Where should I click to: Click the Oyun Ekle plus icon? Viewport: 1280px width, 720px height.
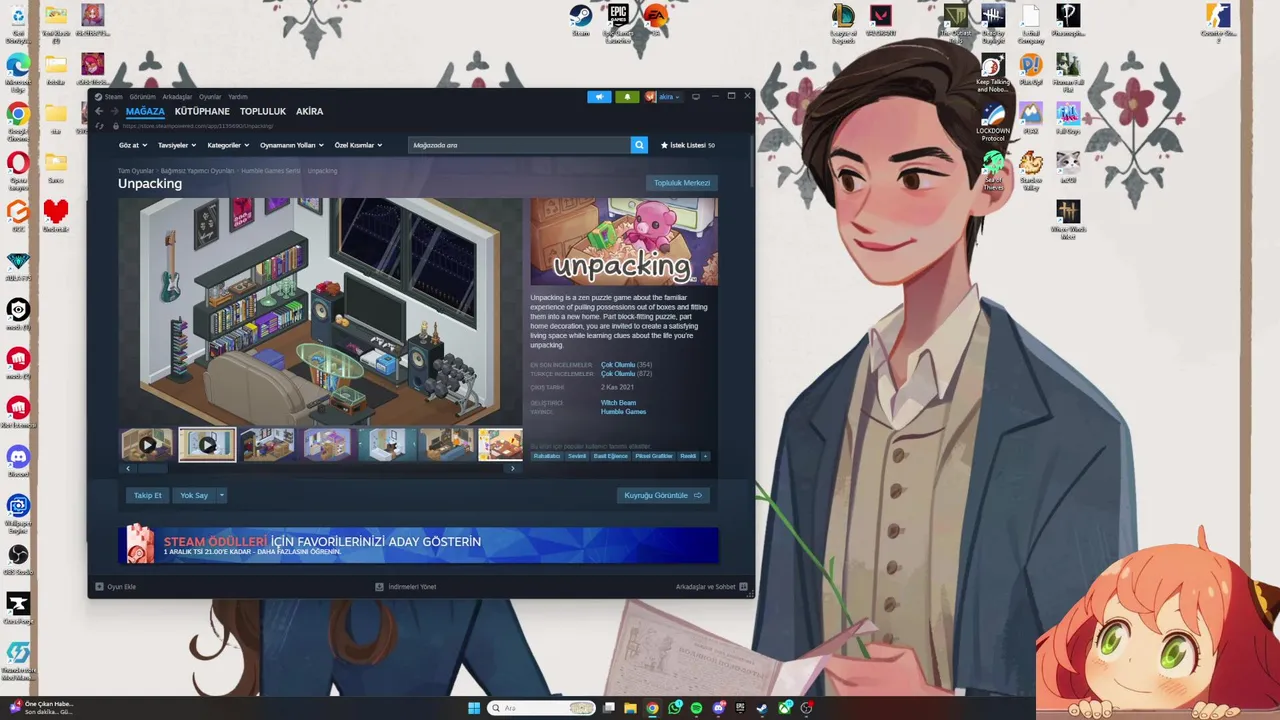click(x=99, y=587)
